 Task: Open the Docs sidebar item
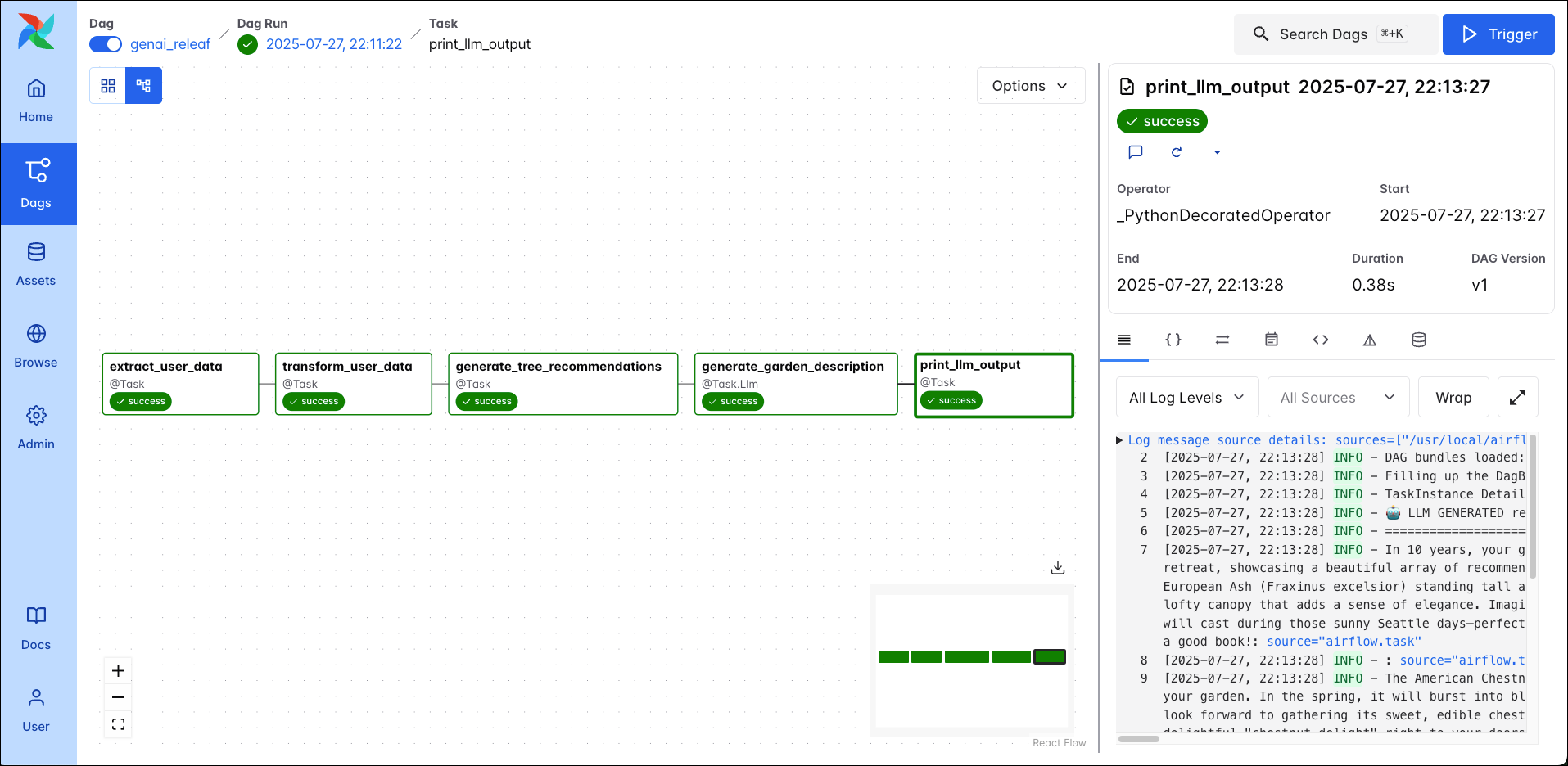click(36, 626)
